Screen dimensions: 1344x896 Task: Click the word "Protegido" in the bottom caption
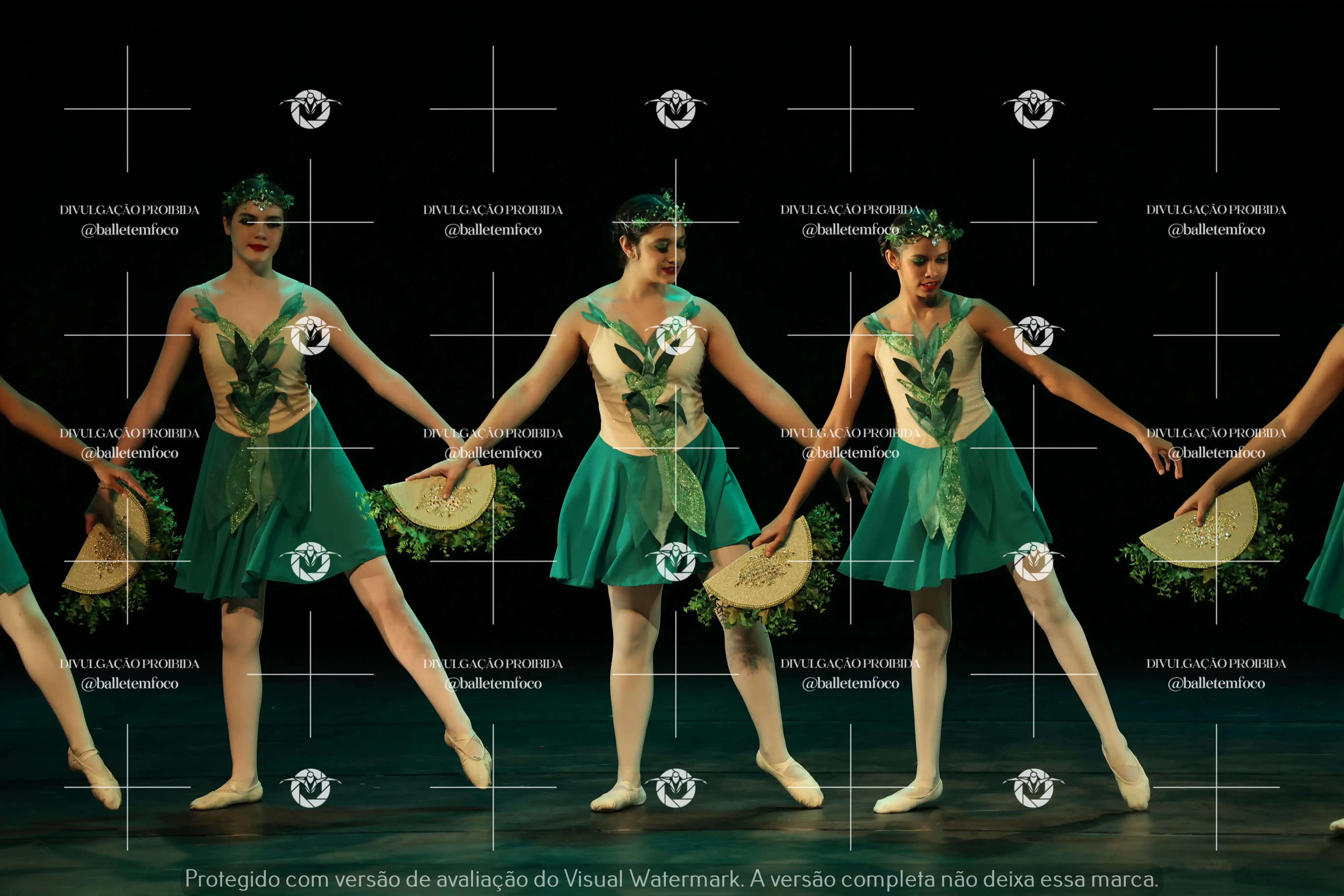click(x=233, y=878)
